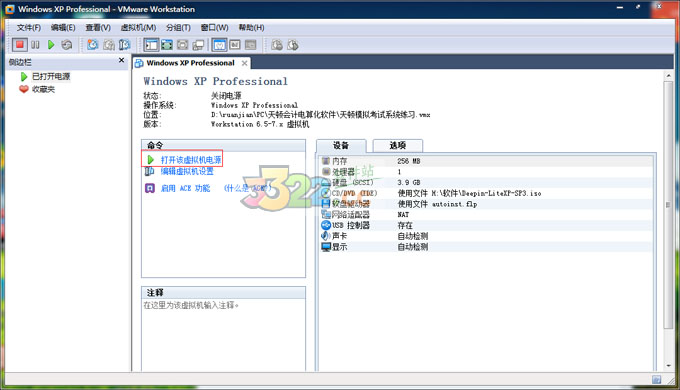Close the 侧边栏 sidebar panel
The image size is (680, 390).
pyautogui.click(x=121, y=60)
